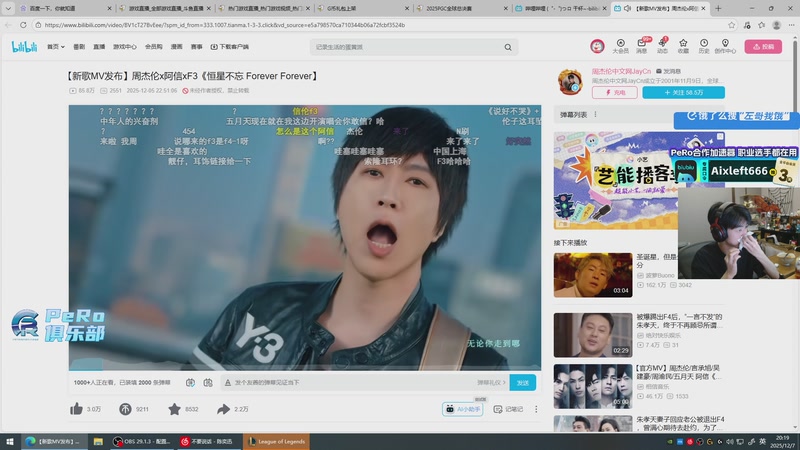The image size is (800, 450).
Task: Give a coin to the video
Action: pyautogui.click(x=125, y=409)
